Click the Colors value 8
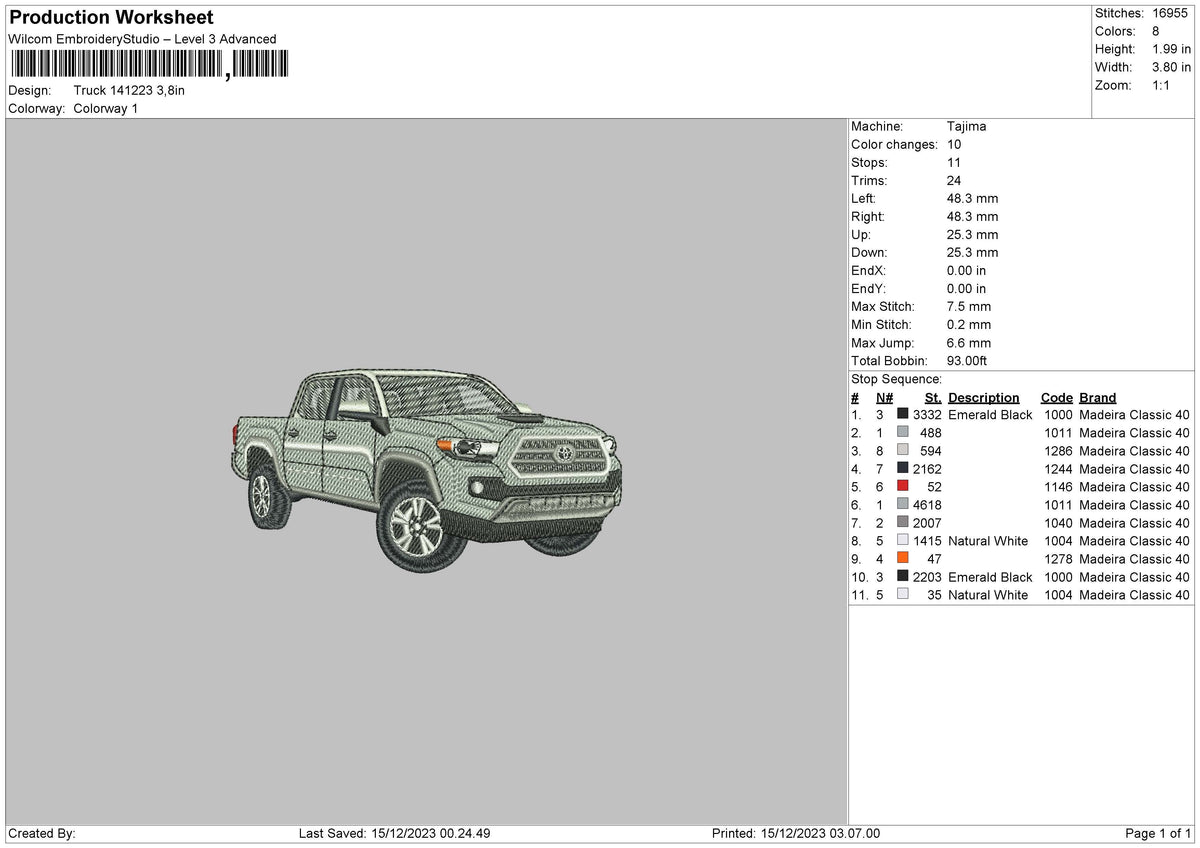This screenshot has height=848, width=1200. click(x=1156, y=31)
